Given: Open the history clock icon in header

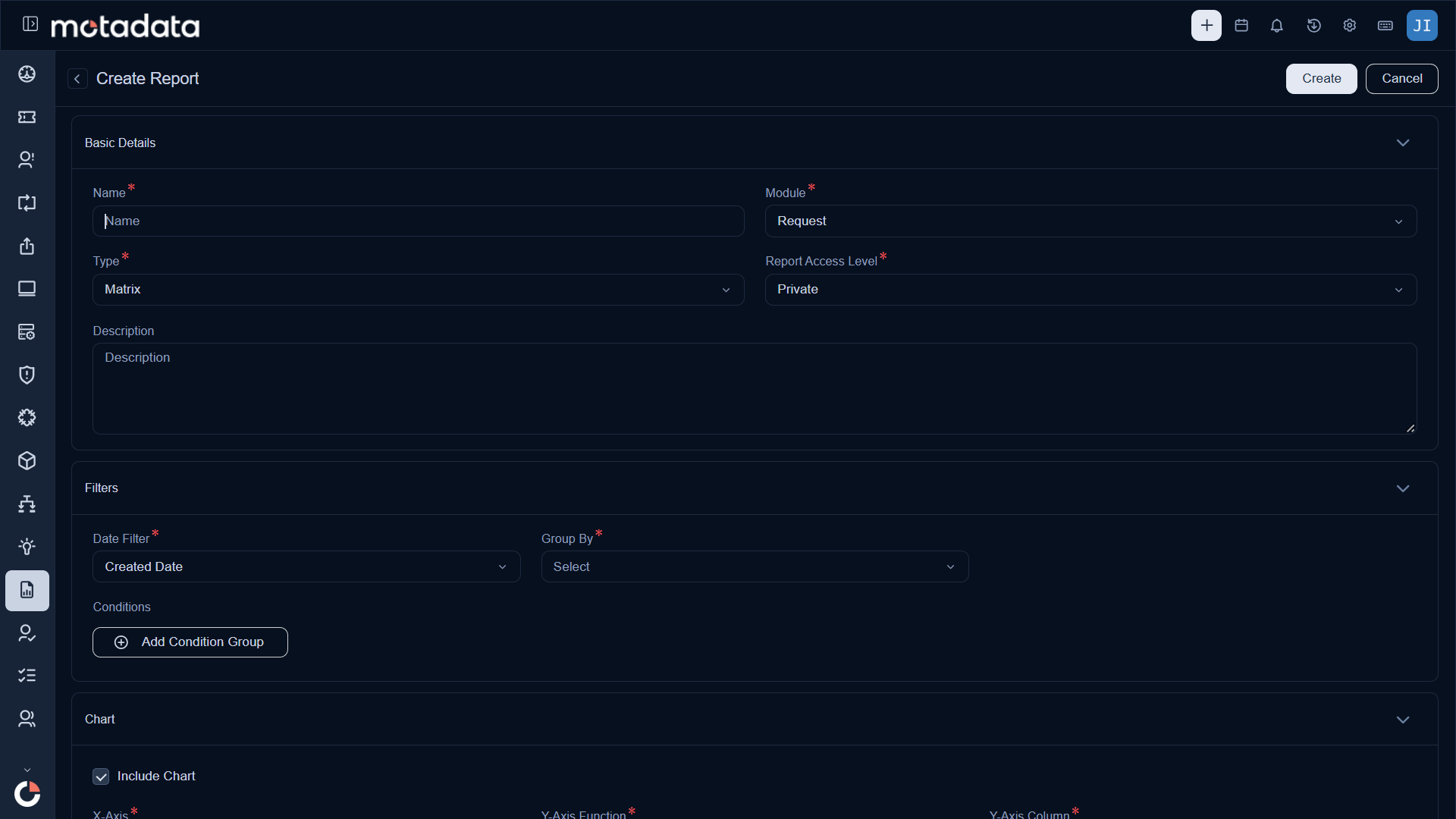Looking at the screenshot, I should [1313, 26].
